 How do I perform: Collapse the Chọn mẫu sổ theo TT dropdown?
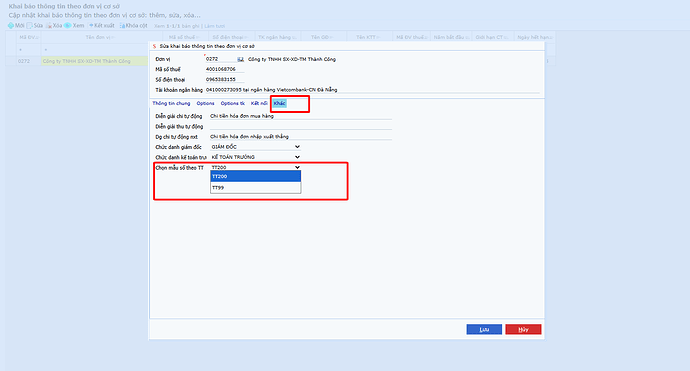tap(255, 167)
